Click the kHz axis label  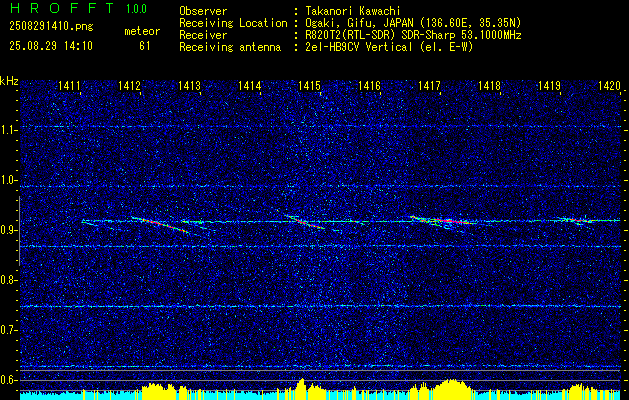point(9,81)
